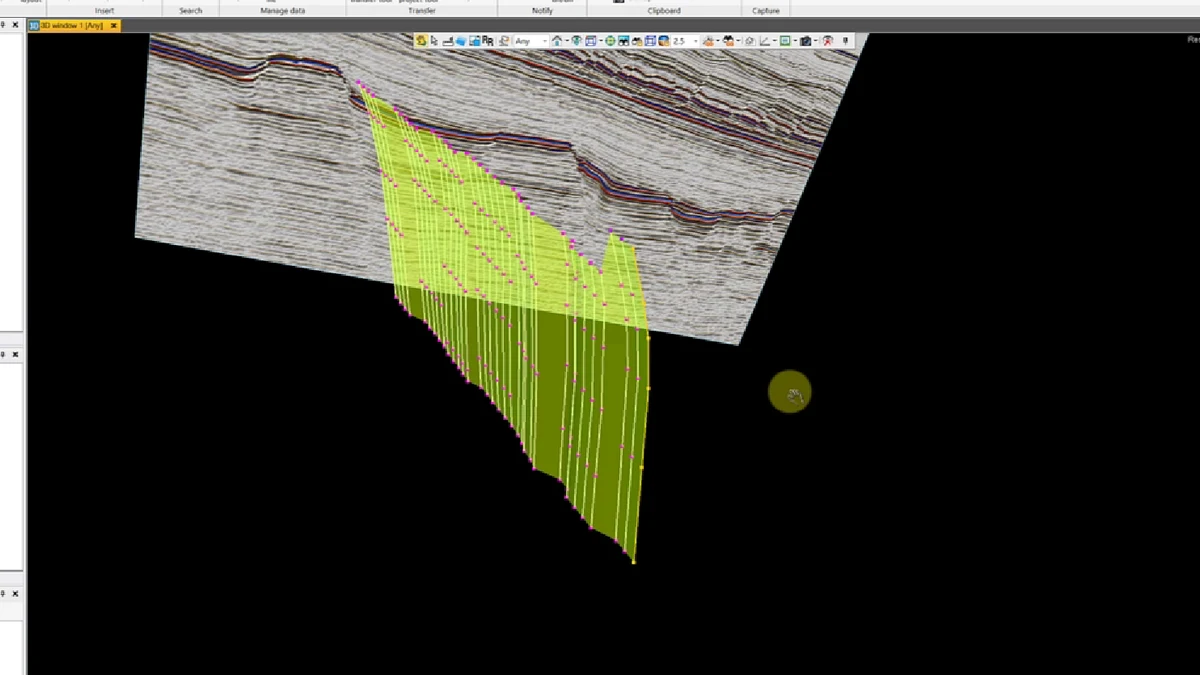Click the binoculars icon in 3D toolbar
This screenshot has width=1200, height=675.
624,41
